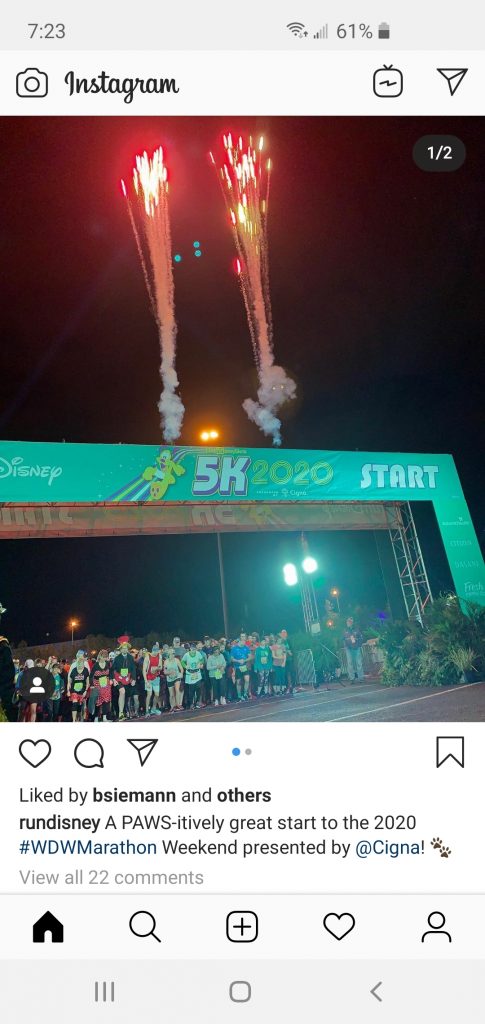This screenshot has height=1024, width=485.
Task: Save post with the bookmark icon
Action: (x=450, y=752)
